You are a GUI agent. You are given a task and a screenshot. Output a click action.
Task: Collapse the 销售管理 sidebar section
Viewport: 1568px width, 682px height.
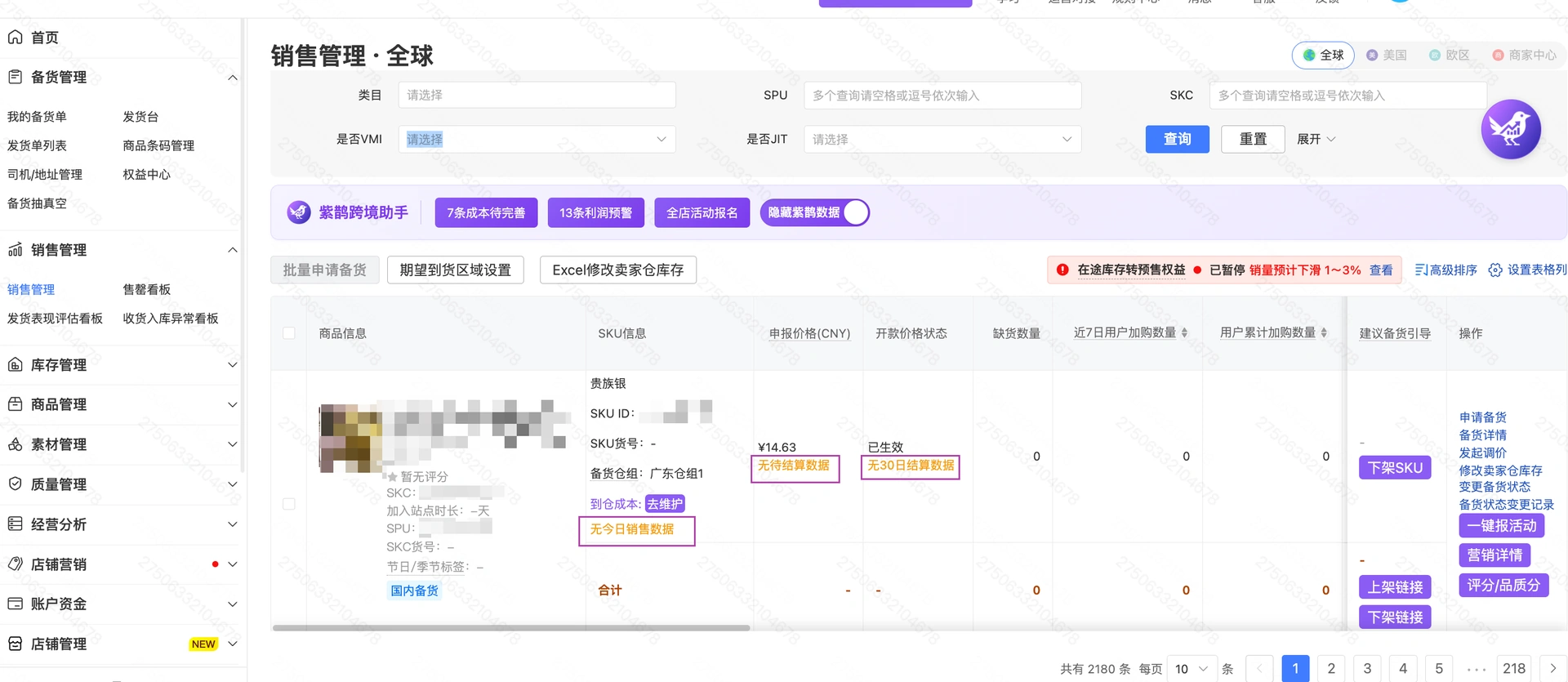click(233, 250)
